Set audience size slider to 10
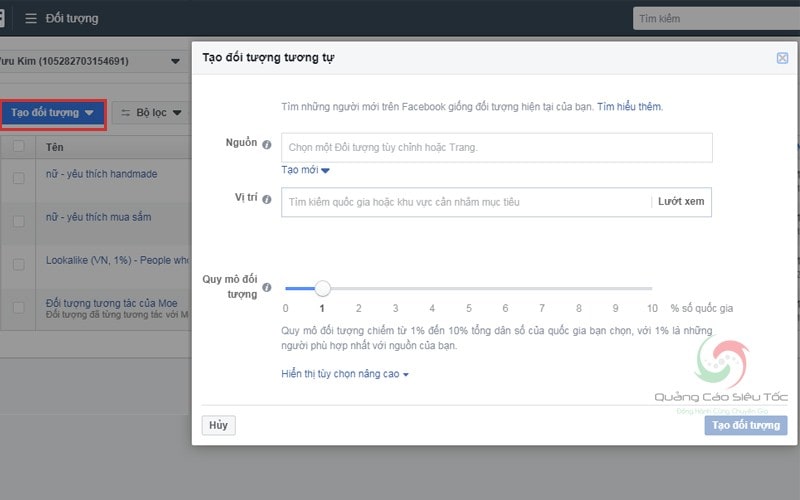This screenshot has width=800, height=500. tap(652, 288)
